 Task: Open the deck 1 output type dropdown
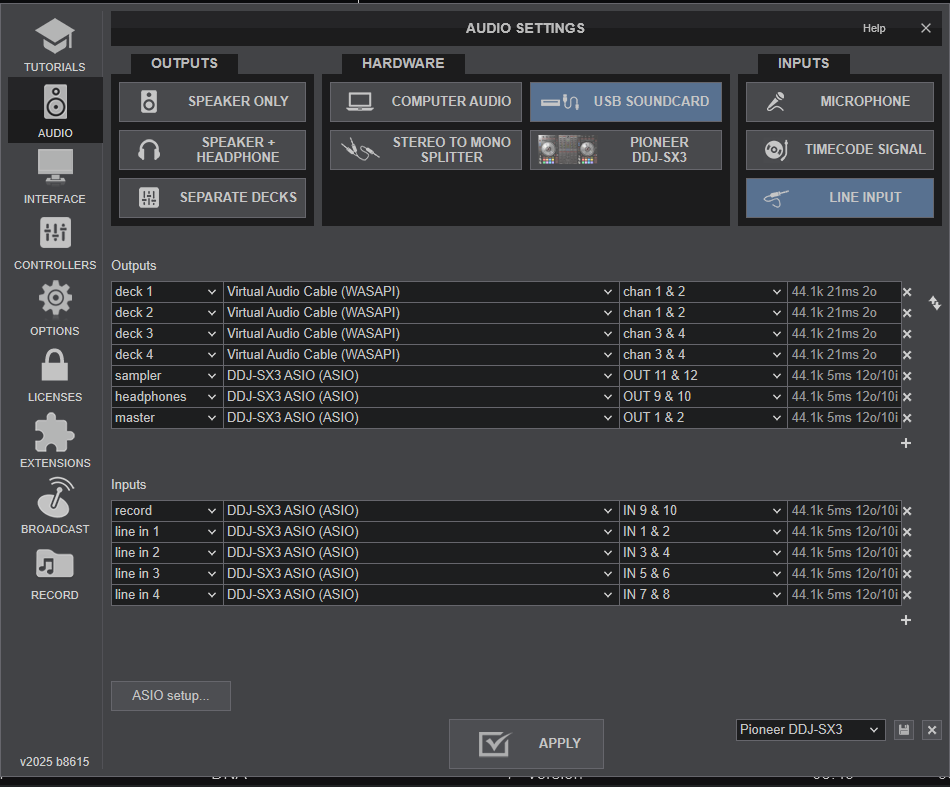click(167, 292)
